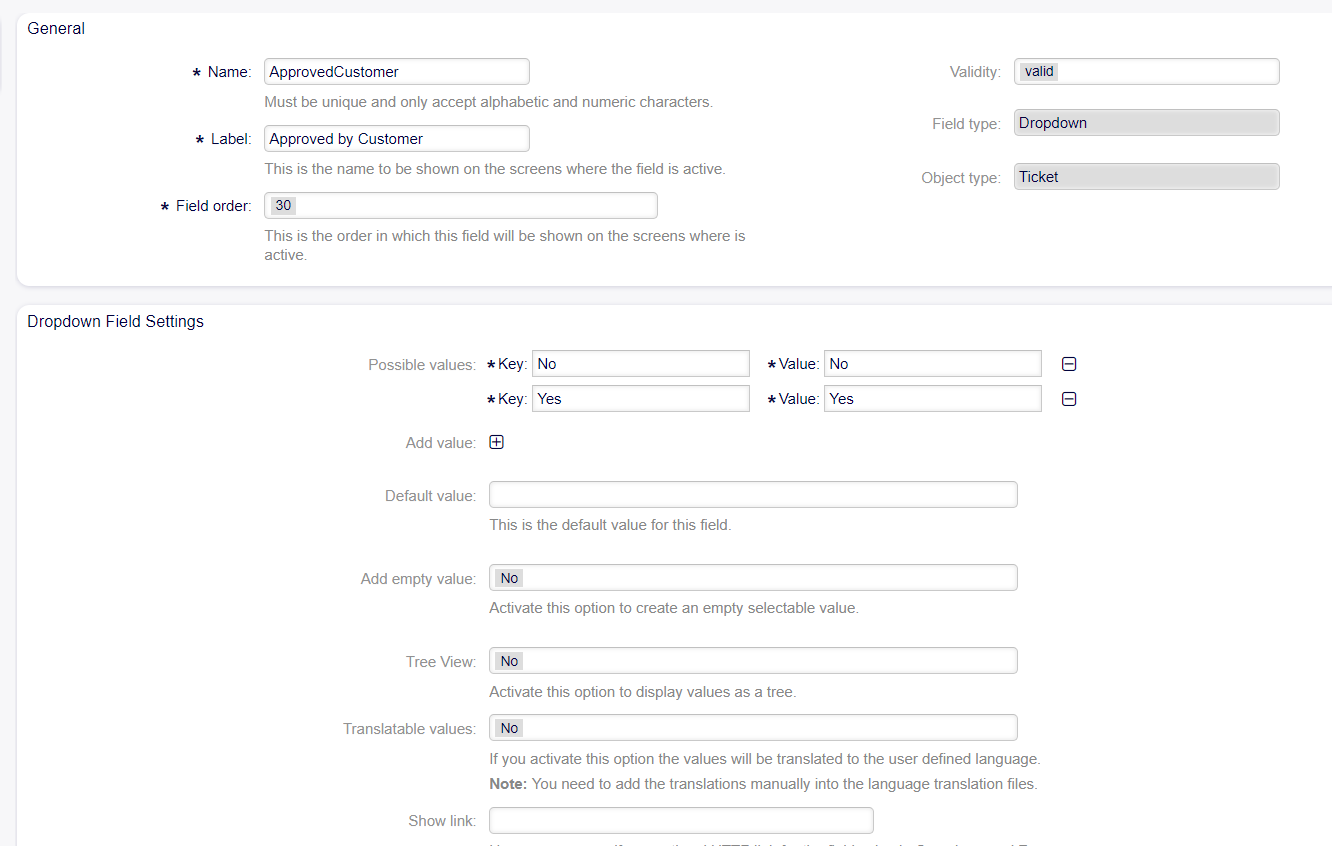Click the Object type box showing Ticket
1332x846 pixels.
point(1146,177)
